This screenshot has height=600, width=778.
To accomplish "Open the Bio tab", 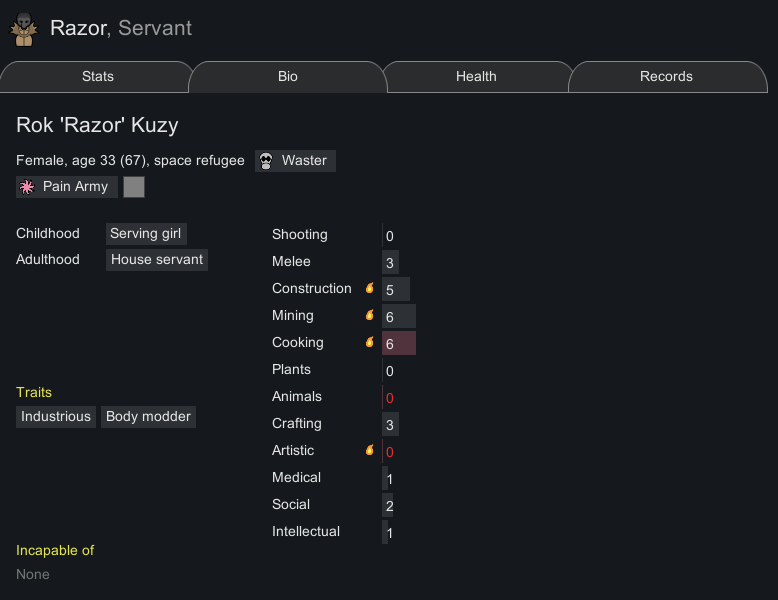I will tap(288, 76).
